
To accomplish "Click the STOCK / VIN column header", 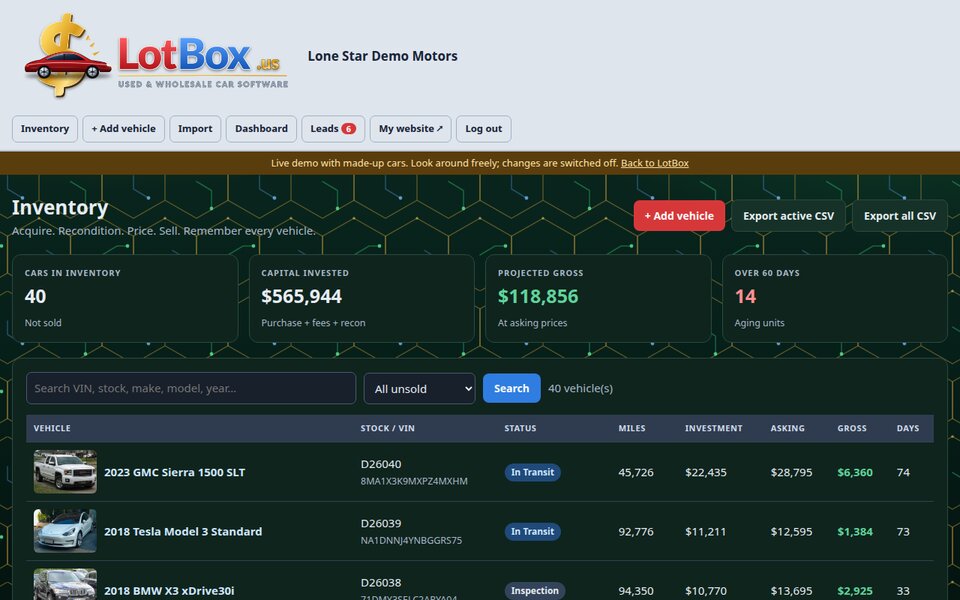I will [388, 428].
